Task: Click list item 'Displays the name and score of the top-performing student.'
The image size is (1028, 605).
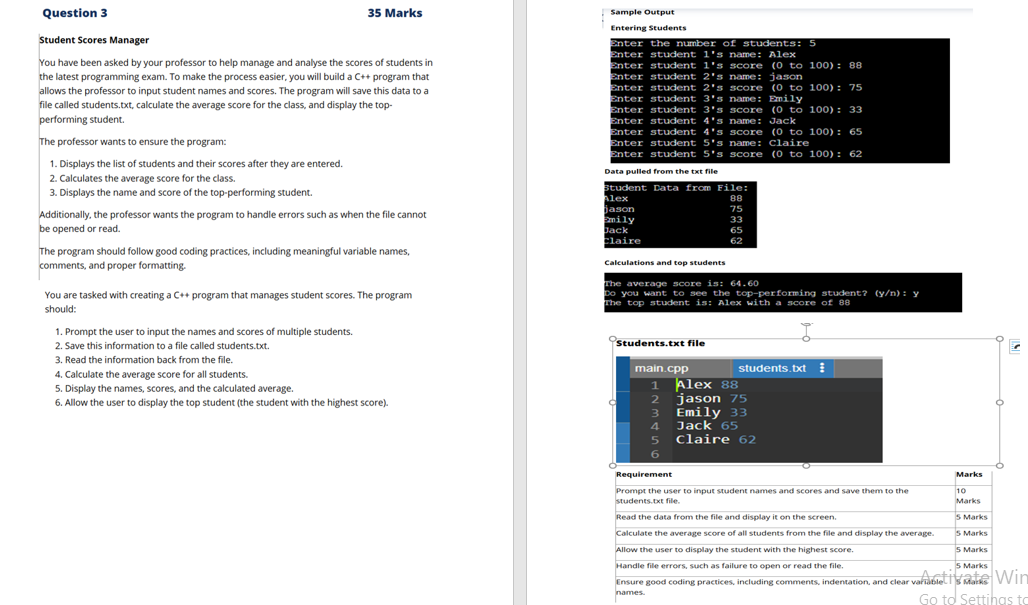Action: point(181,193)
